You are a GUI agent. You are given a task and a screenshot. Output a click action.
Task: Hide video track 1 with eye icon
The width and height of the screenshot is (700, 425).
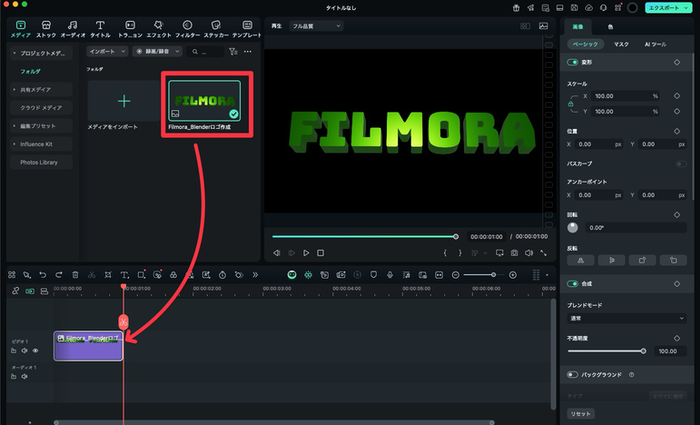(35, 351)
